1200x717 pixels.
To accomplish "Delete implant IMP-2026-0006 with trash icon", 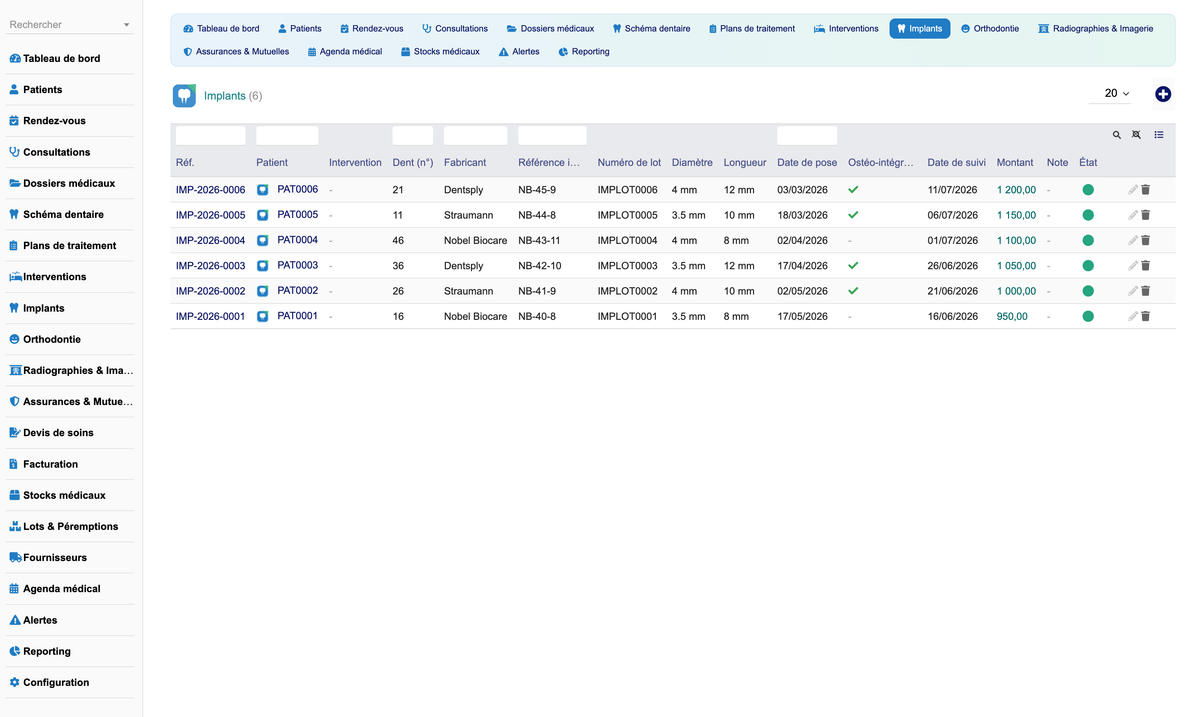I will (1146, 190).
